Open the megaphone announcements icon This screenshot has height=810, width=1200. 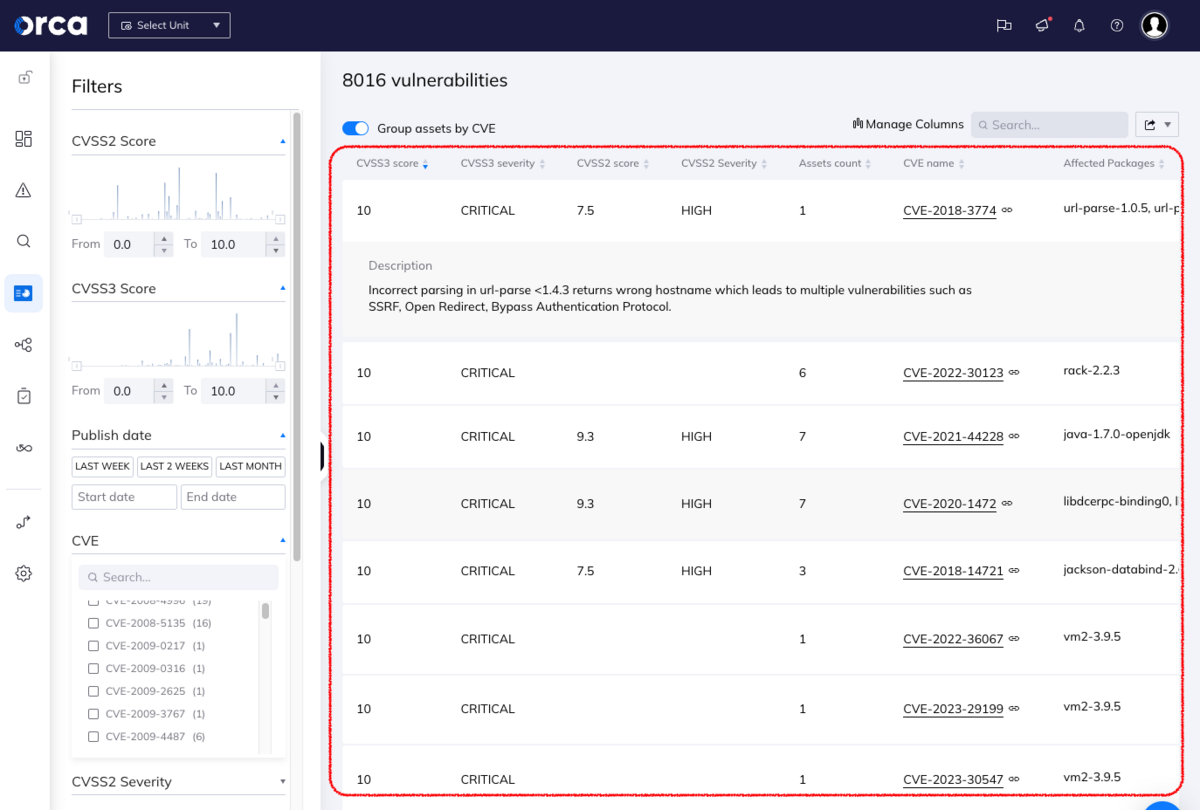(1043, 26)
